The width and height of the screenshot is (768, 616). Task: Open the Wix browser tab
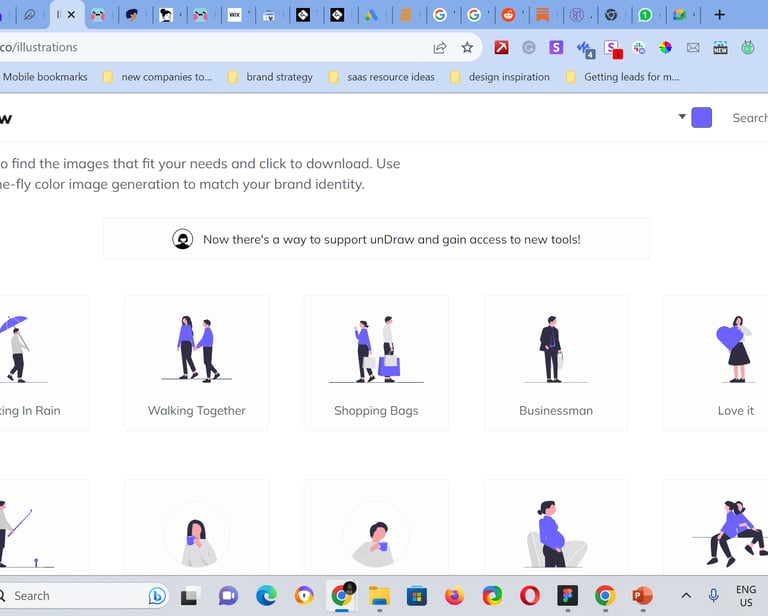coord(235,15)
